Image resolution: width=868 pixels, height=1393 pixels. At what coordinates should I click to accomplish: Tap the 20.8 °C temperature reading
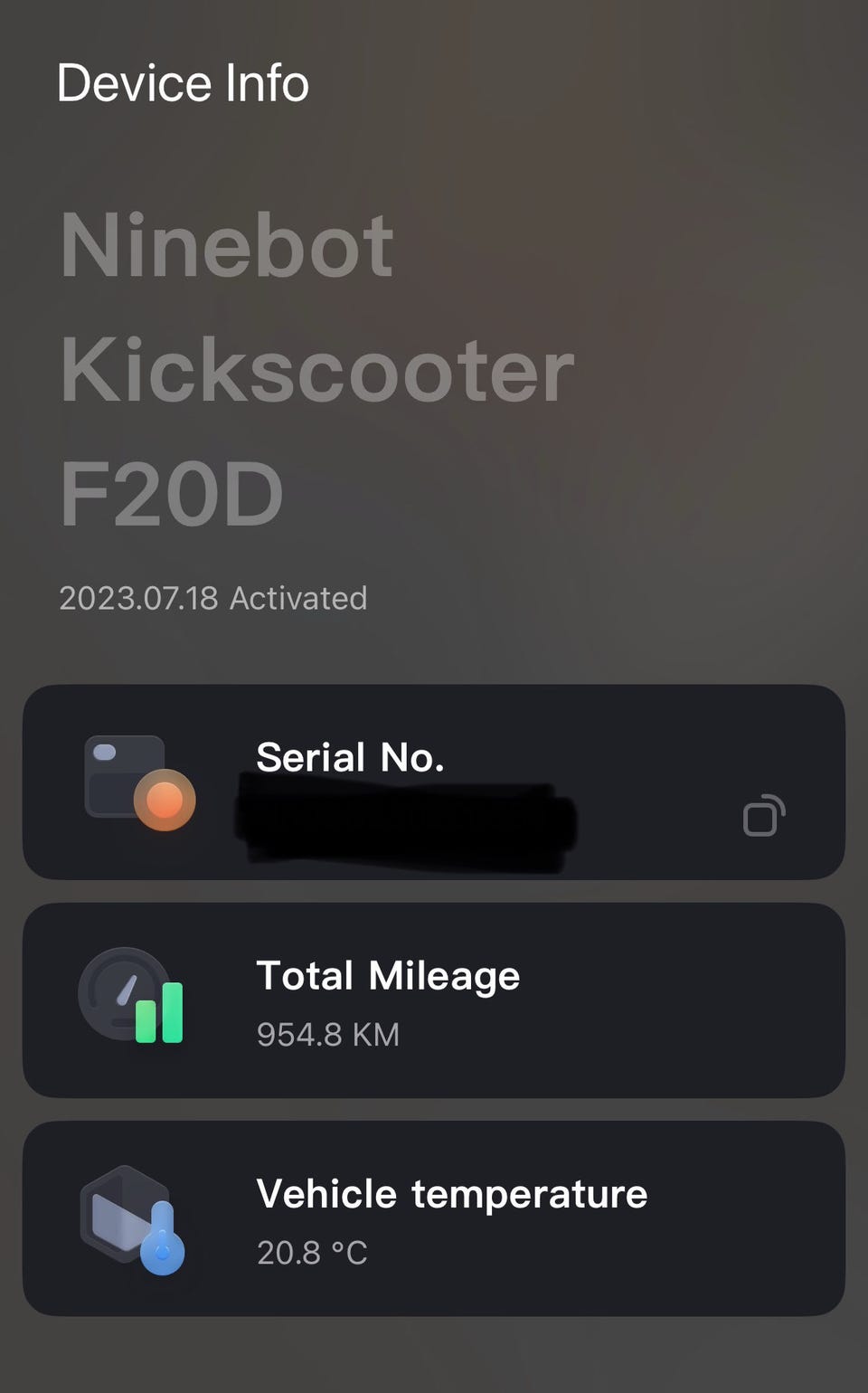(312, 1253)
